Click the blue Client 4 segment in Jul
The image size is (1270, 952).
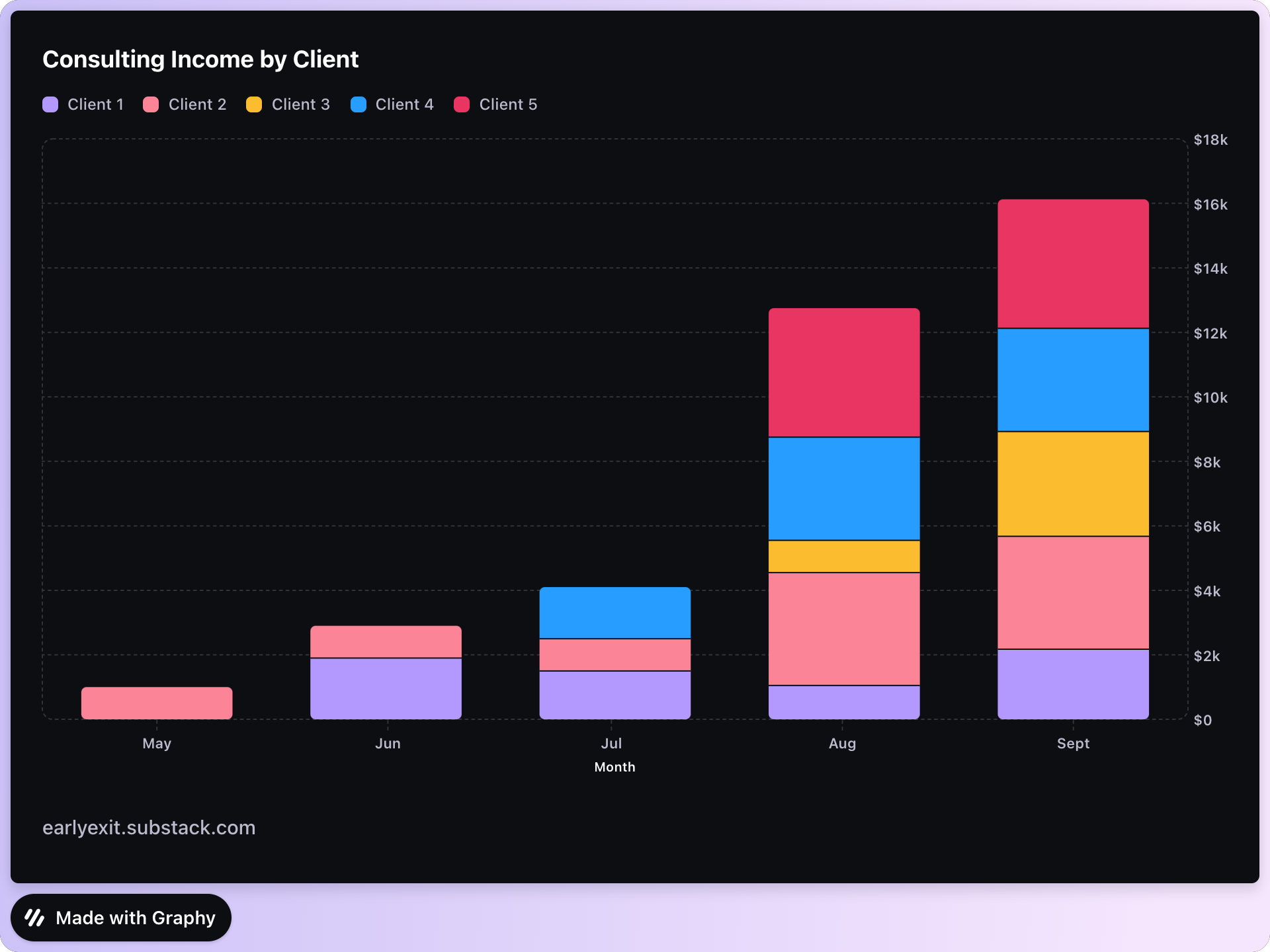pyautogui.click(x=614, y=613)
